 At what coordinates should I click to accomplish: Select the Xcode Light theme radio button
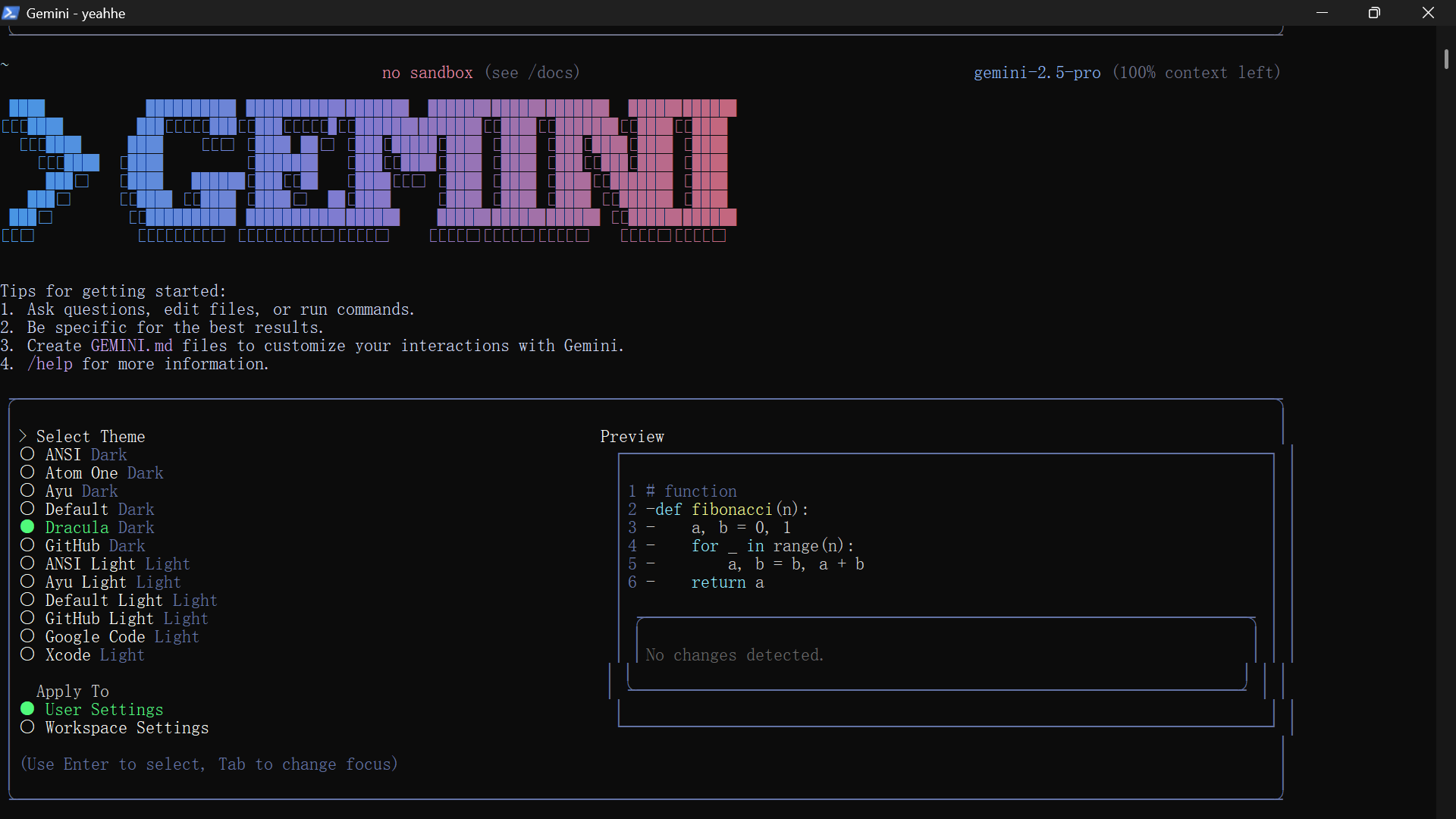point(27,654)
